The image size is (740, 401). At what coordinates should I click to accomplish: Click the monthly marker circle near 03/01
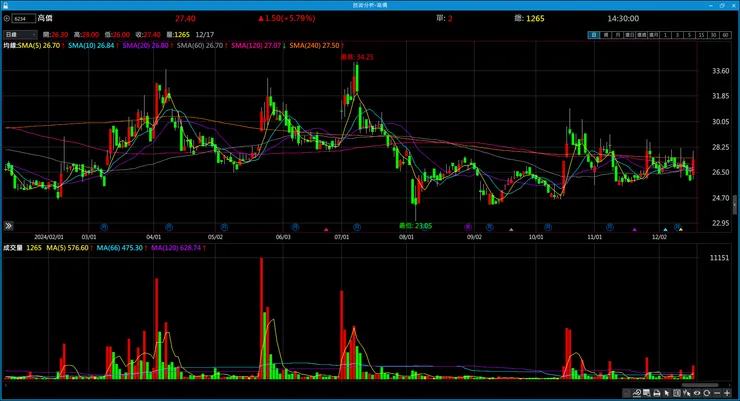(104, 227)
